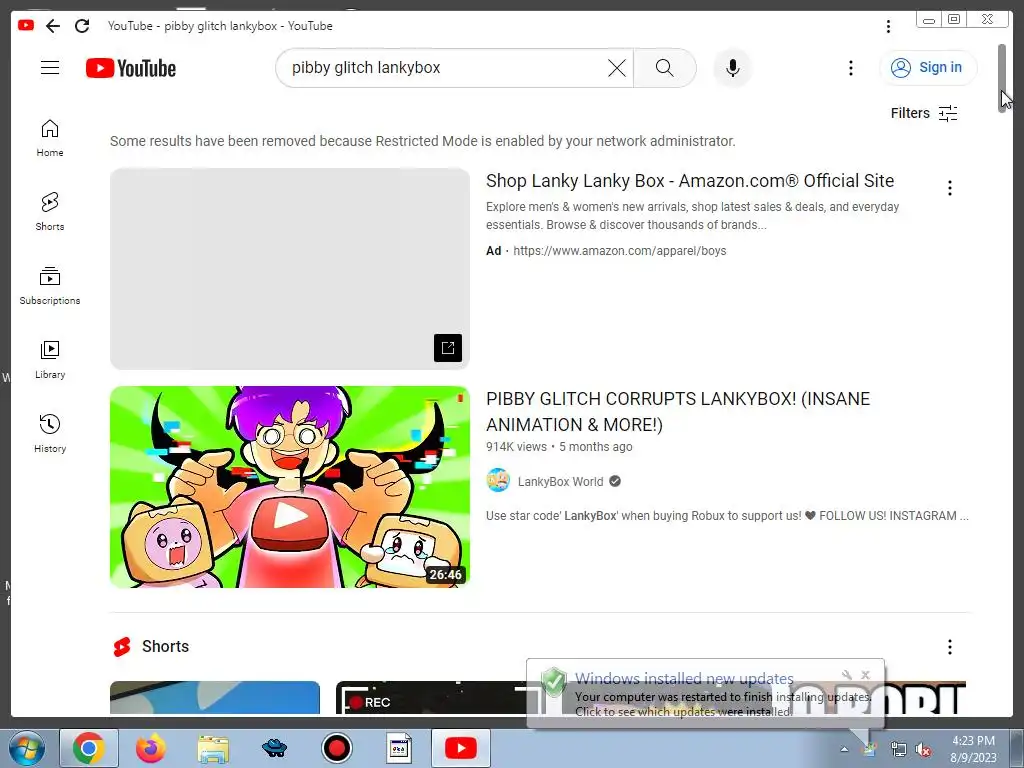Open Subscriptions in sidebar

point(50,285)
